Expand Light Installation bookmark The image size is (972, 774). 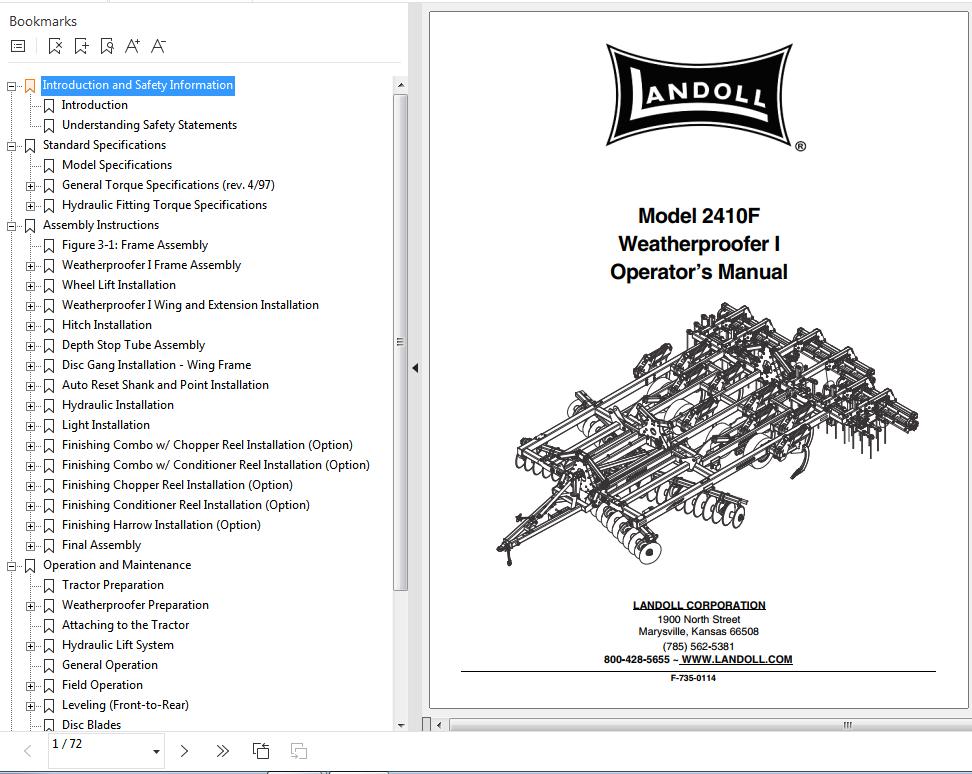tap(30, 426)
